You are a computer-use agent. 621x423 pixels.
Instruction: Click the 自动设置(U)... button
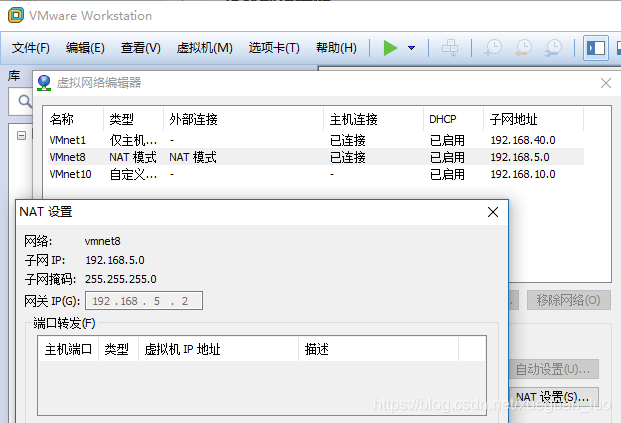coord(553,369)
